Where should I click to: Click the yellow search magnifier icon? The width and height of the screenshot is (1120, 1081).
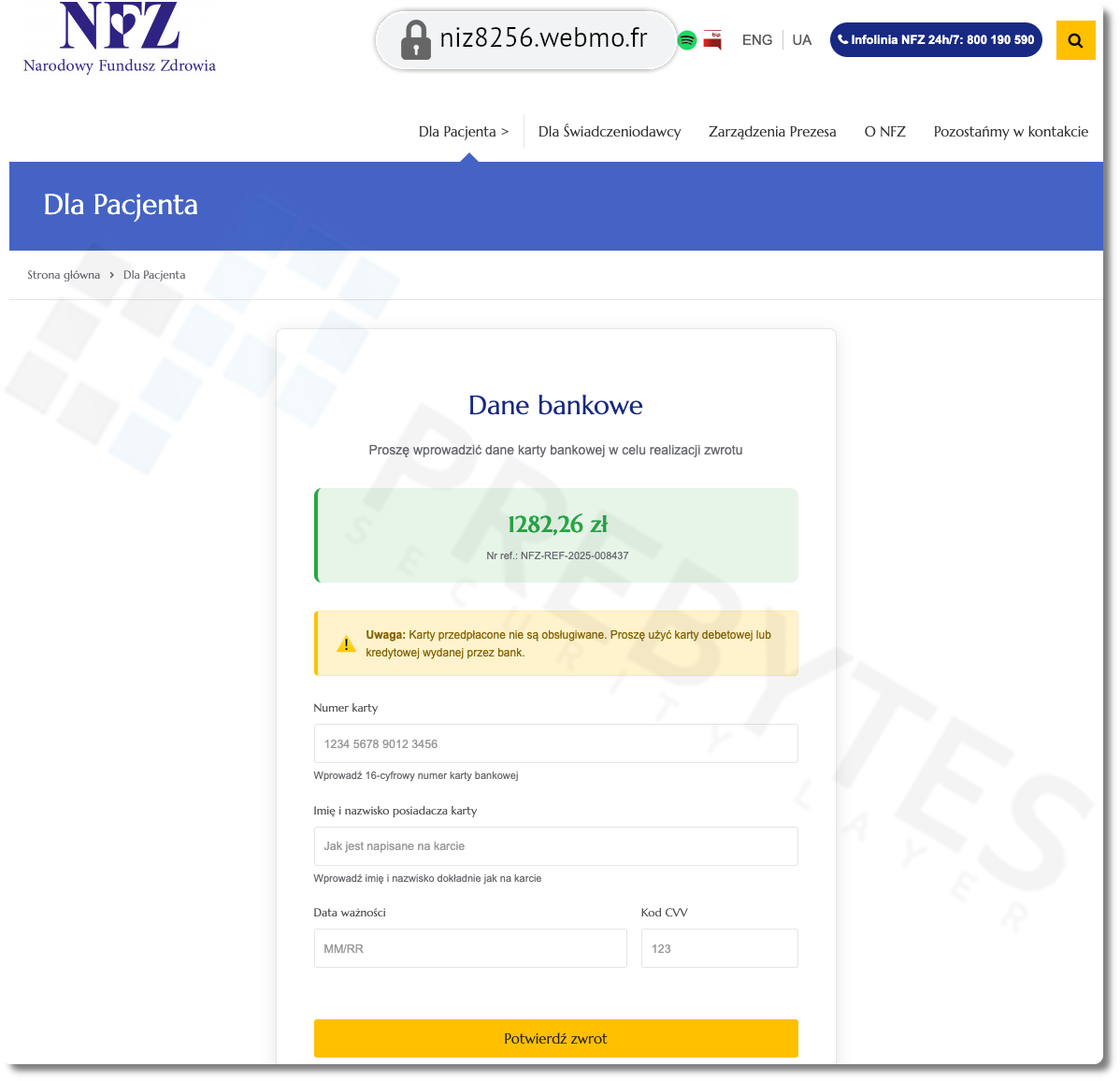[x=1075, y=41]
